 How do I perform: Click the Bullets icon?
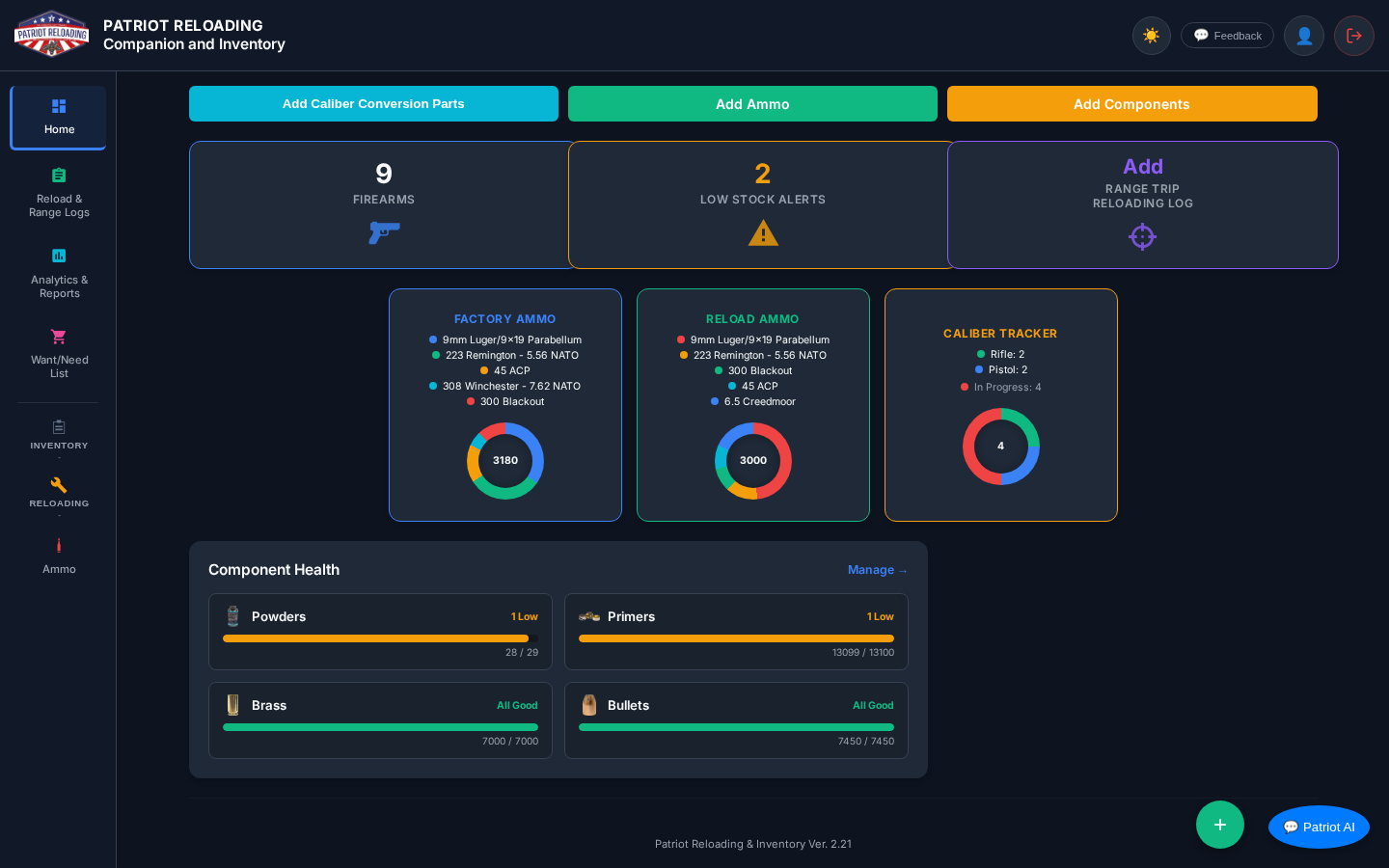click(589, 705)
